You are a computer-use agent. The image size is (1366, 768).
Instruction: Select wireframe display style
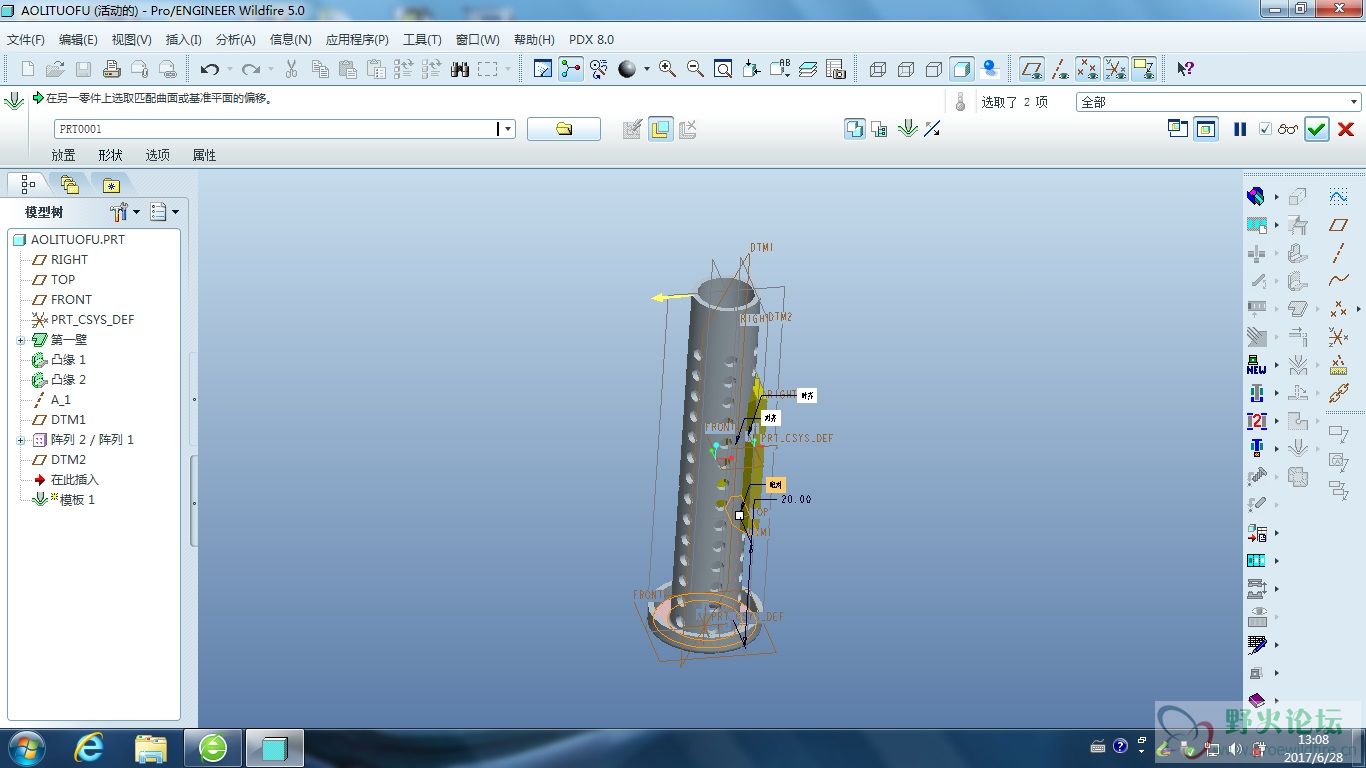878,69
